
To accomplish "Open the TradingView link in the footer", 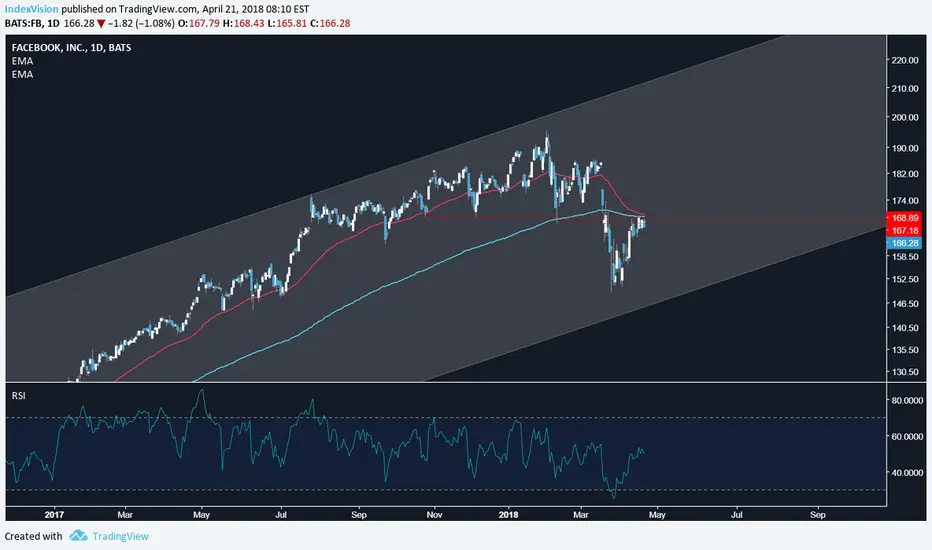I will (x=121, y=536).
